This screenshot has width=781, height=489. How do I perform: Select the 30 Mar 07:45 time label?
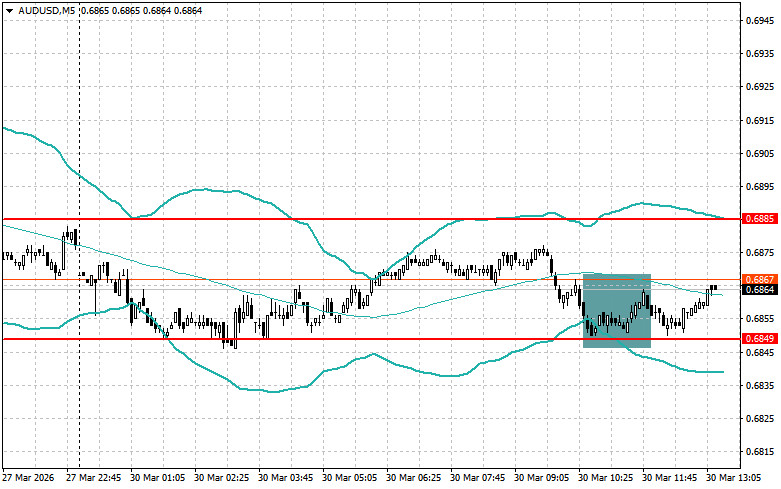click(x=477, y=478)
